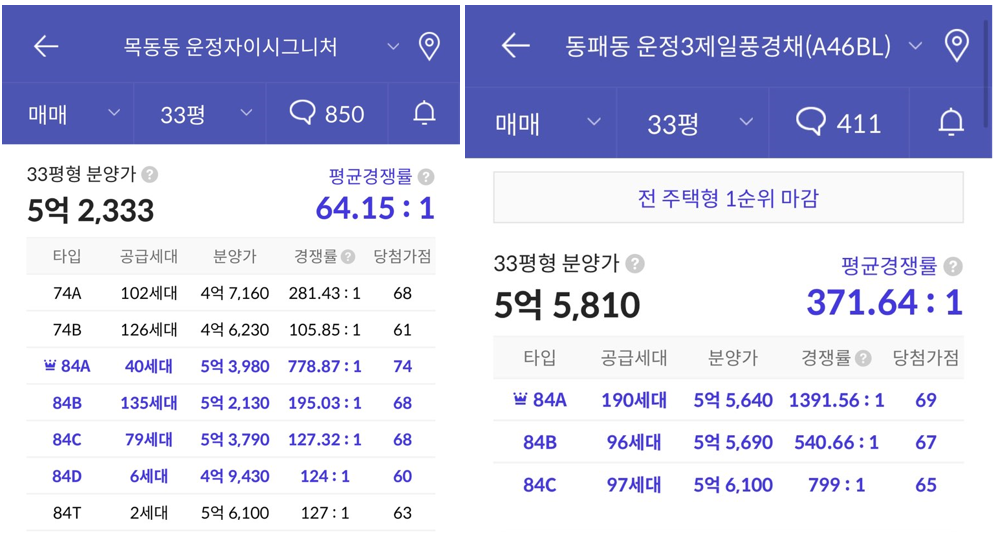997x534 pixels.
Task: Tap alarm bell in 운정자이시그니처 panel
Action: pos(424,113)
